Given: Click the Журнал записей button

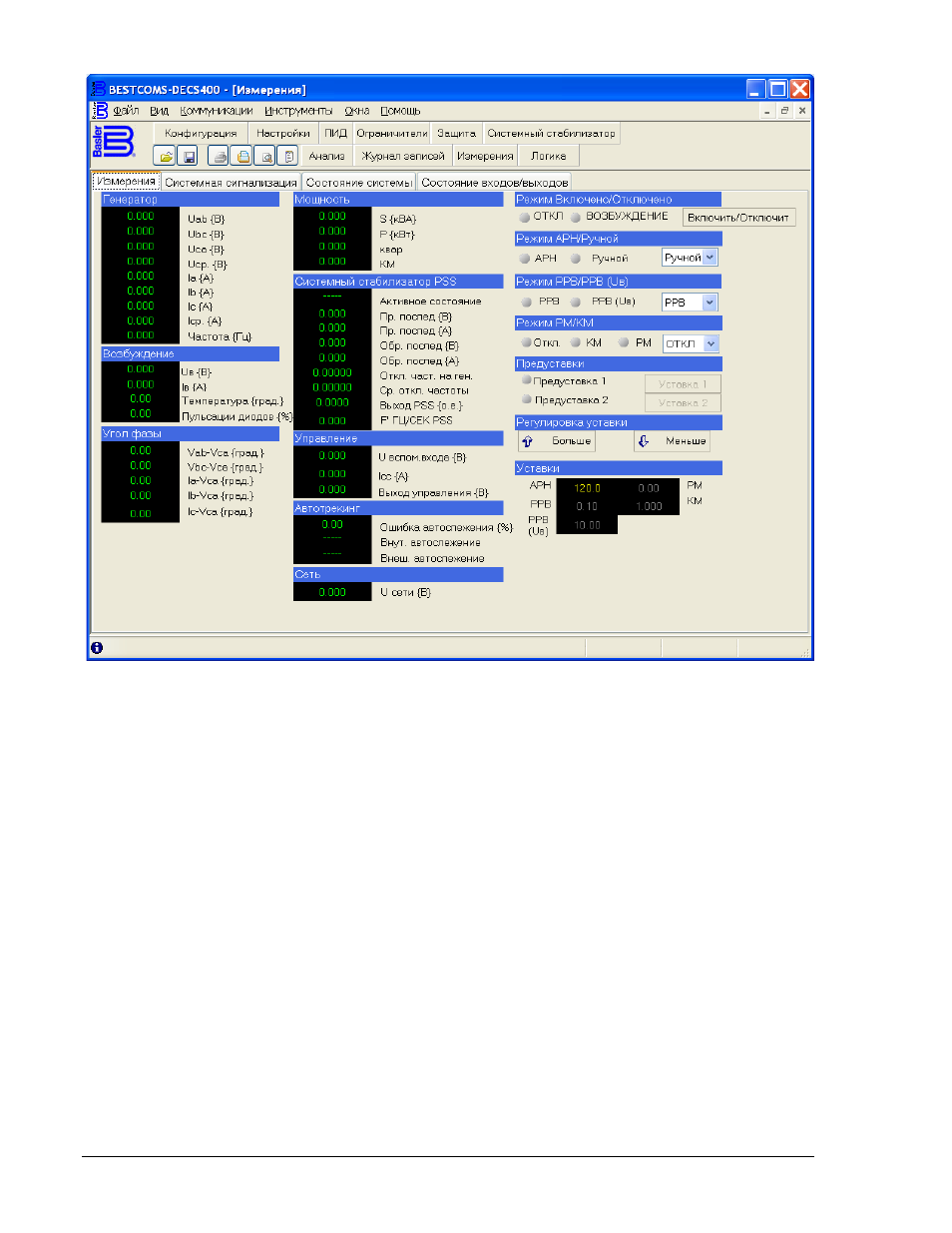Looking at the screenshot, I should pyautogui.click(x=403, y=156).
